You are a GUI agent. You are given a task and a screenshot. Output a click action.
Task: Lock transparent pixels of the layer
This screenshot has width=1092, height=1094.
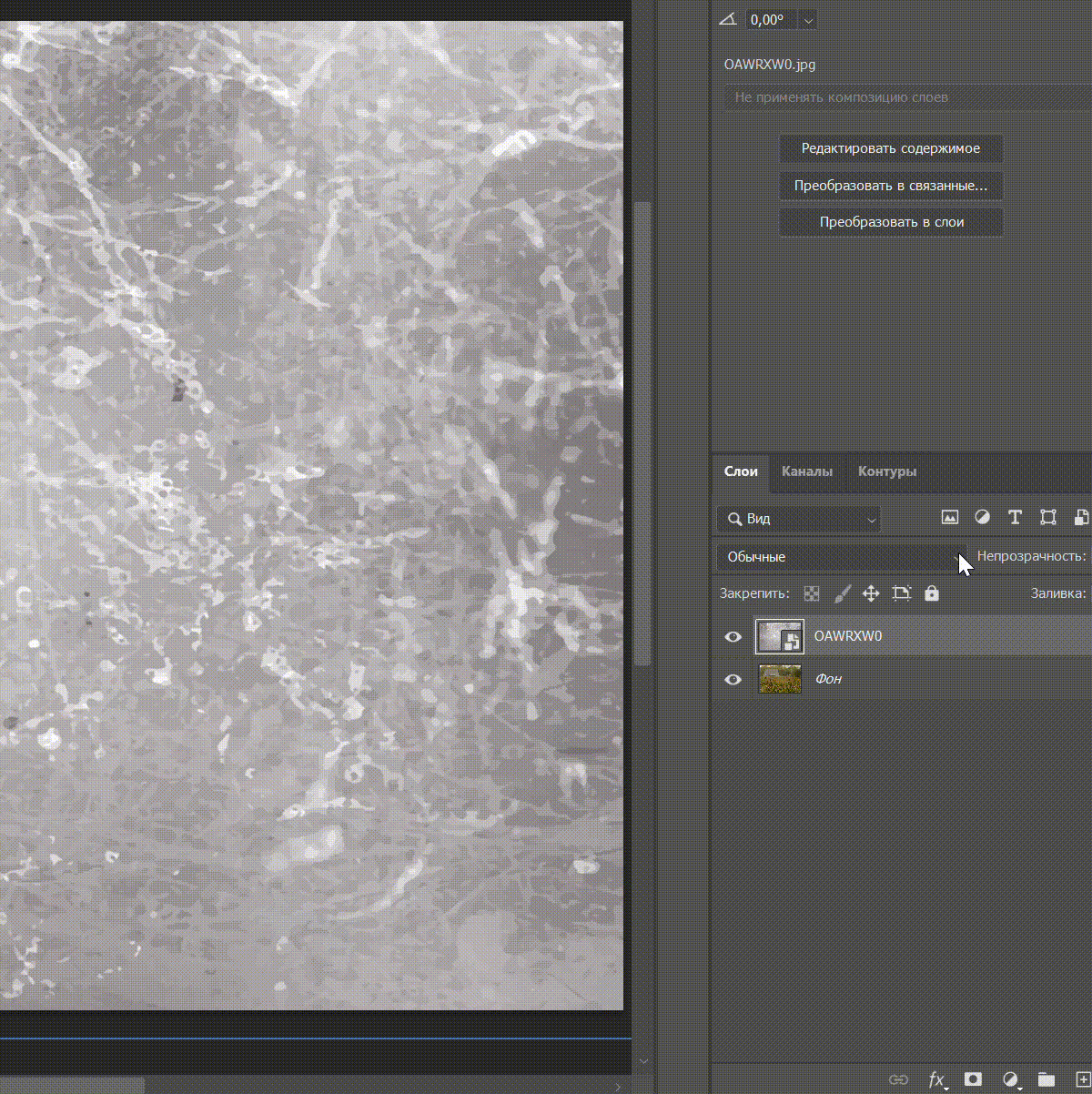pos(812,593)
